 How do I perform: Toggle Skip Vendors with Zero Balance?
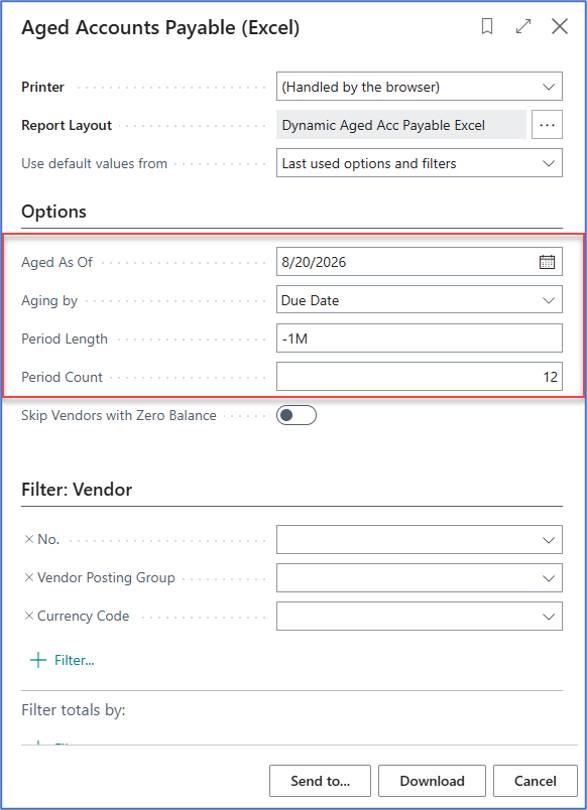click(x=296, y=415)
